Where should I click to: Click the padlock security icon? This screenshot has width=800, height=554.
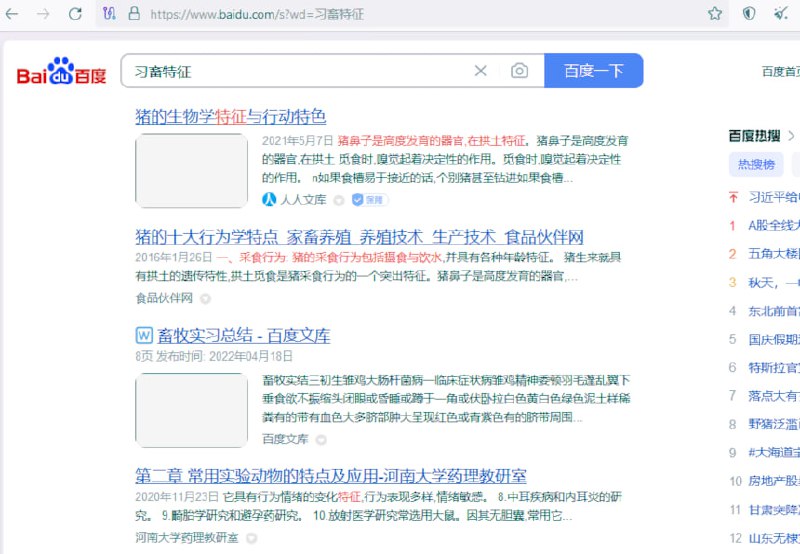coord(134,13)
